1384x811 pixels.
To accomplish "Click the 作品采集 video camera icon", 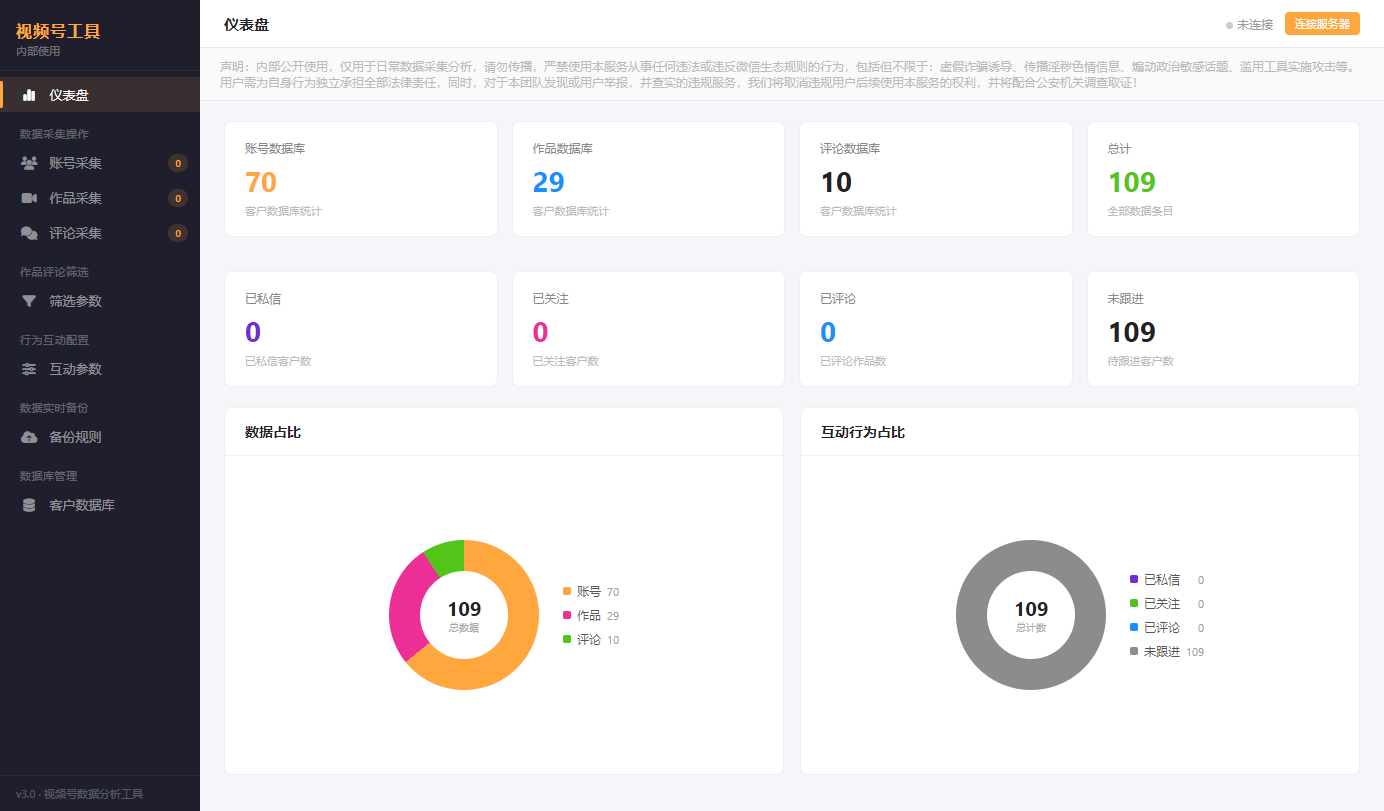I will tap(29, 198).
